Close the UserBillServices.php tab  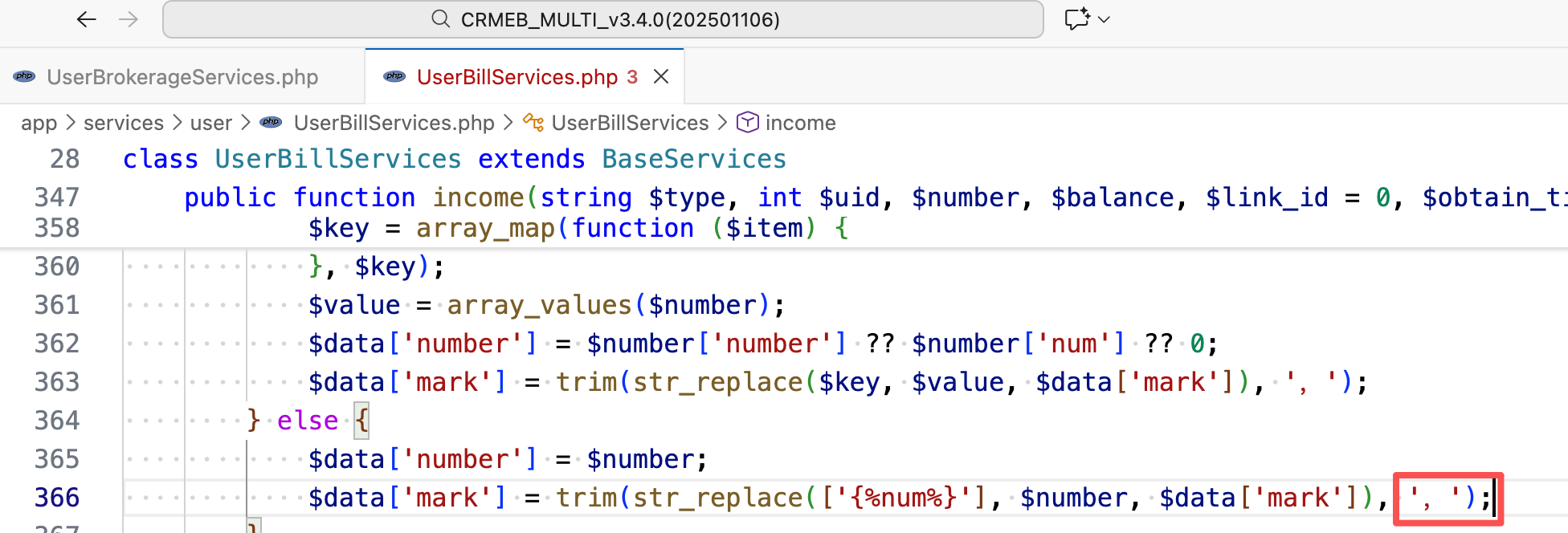(x=661, y=76)
